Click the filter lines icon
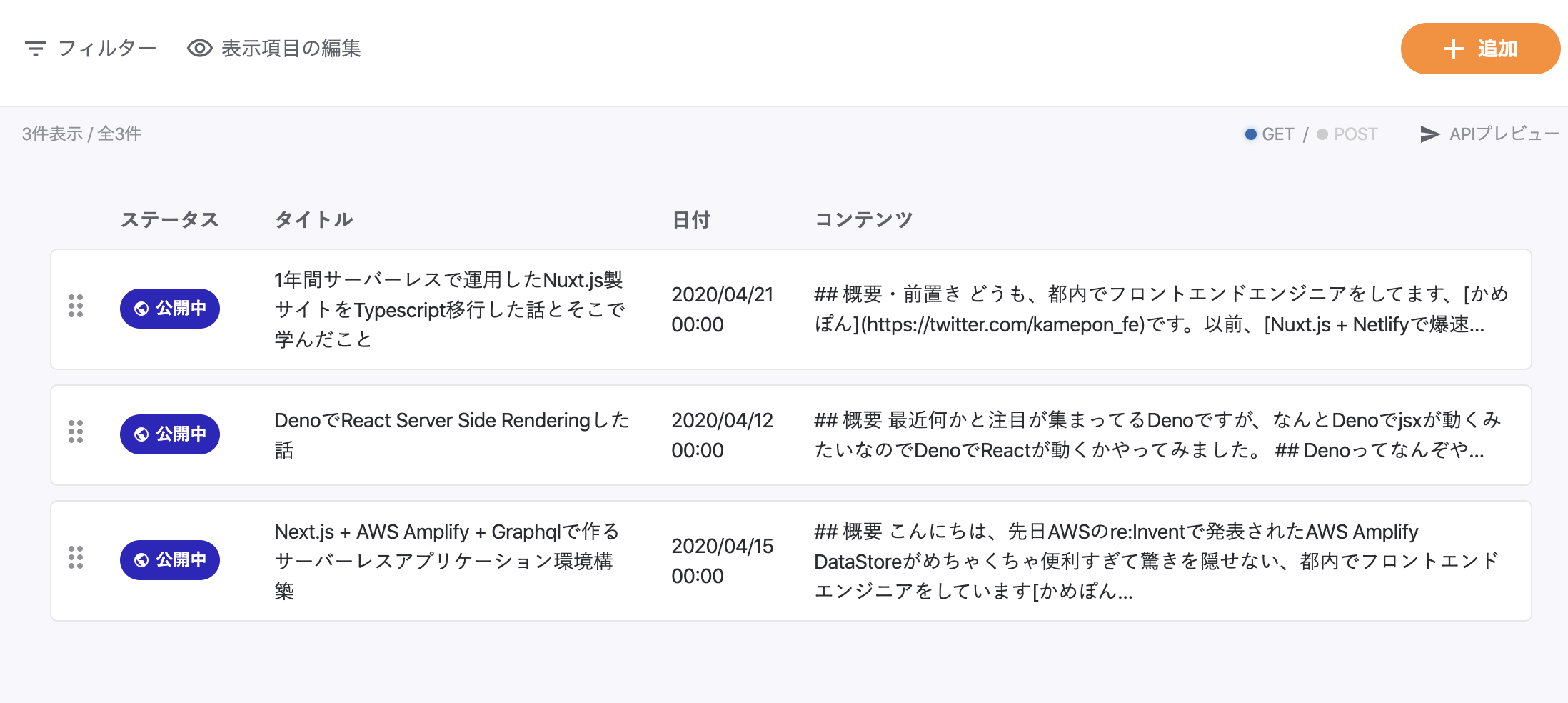Viewport: 1568px width, 703px height. coord(35,49)
